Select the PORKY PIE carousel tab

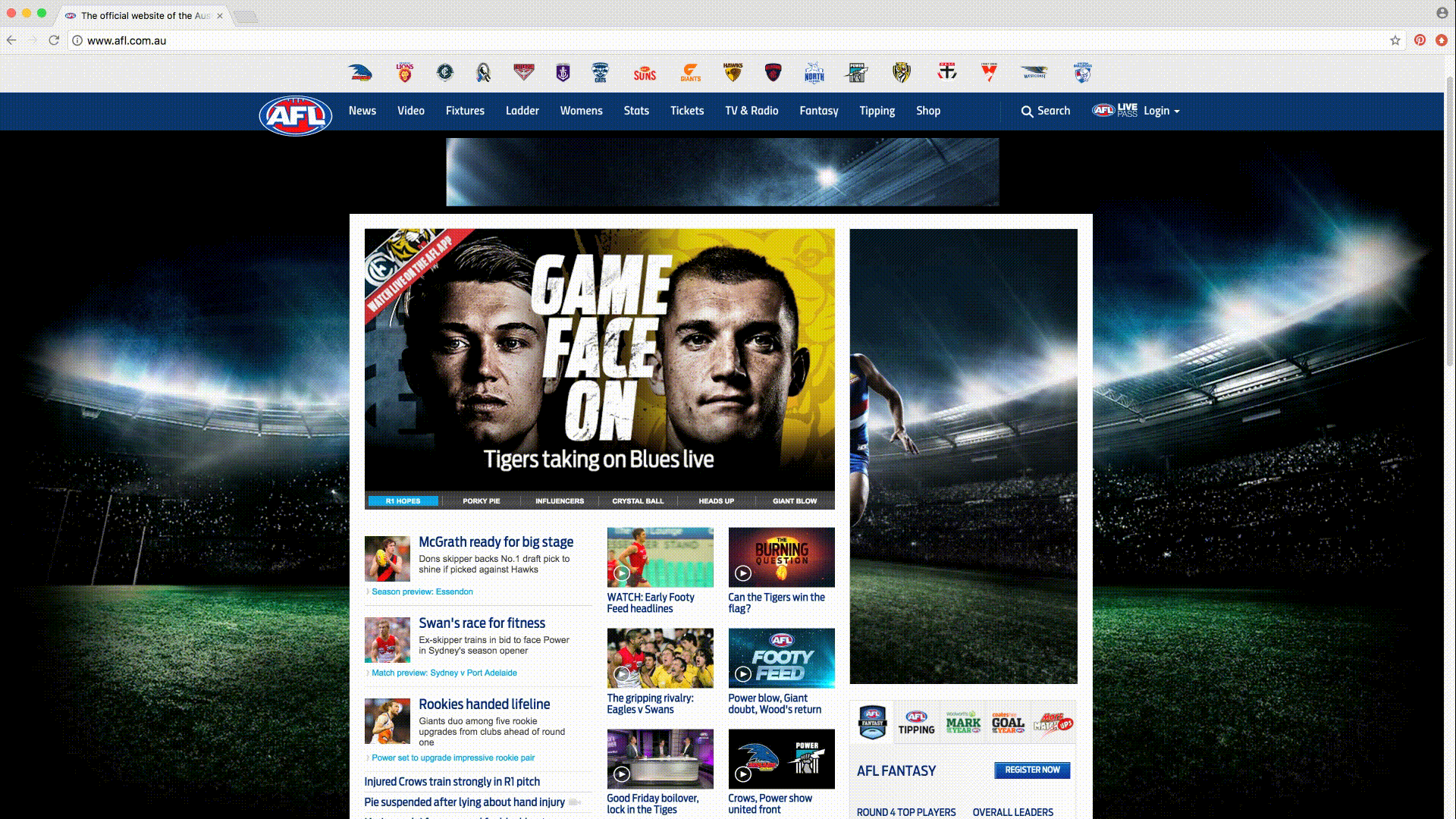point(482,501)
